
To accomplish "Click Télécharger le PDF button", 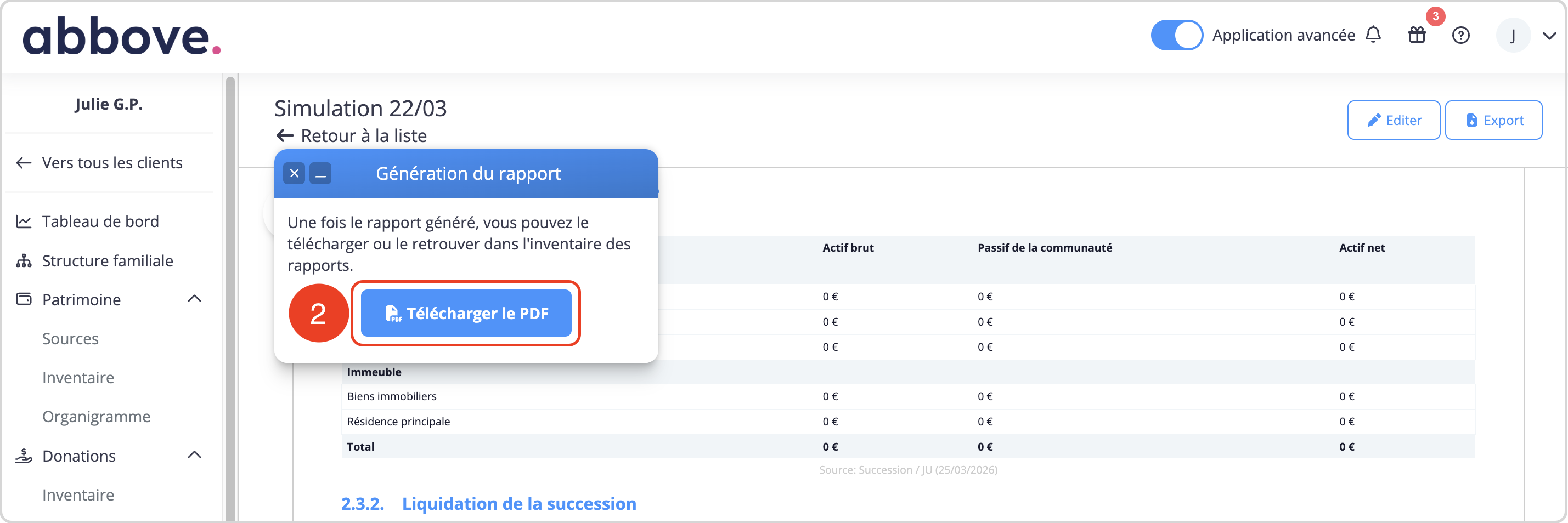I will pos(466,313).
